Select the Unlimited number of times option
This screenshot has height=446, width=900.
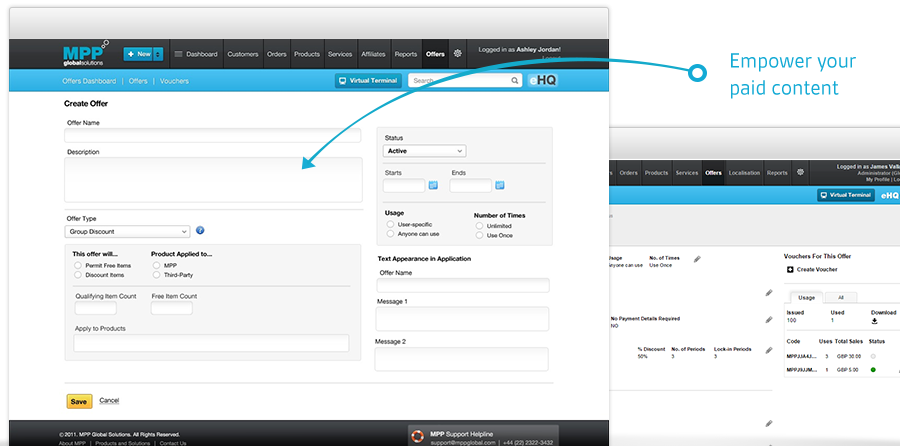(479, 225)
